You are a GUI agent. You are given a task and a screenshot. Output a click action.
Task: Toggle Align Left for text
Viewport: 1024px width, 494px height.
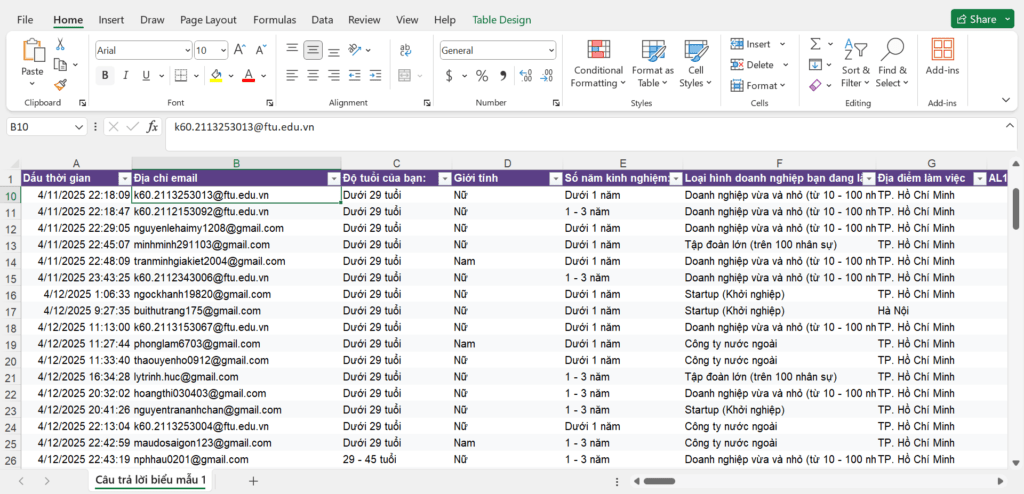[292, 75]
